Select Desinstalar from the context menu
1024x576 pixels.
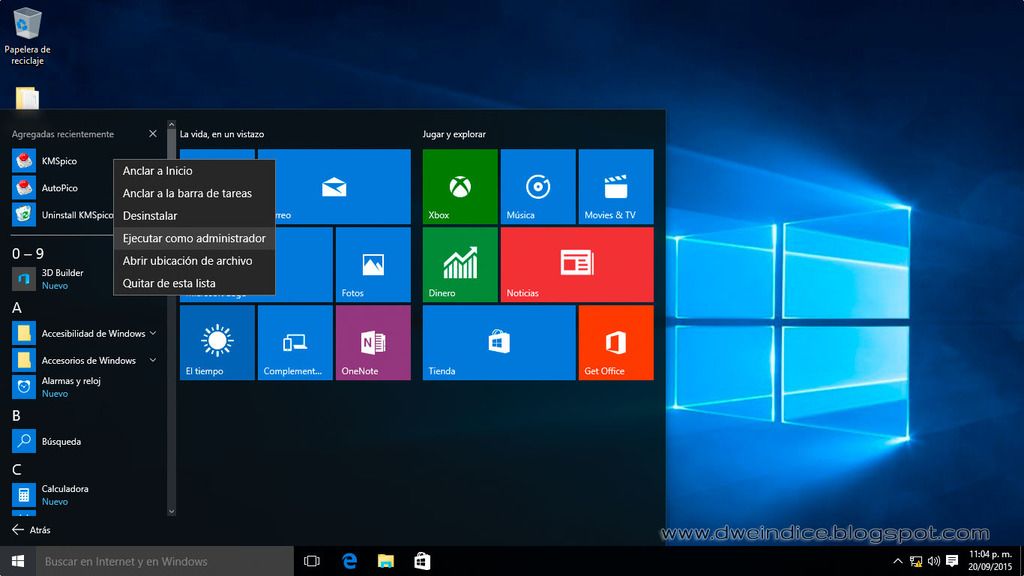[x=150, y=216]
